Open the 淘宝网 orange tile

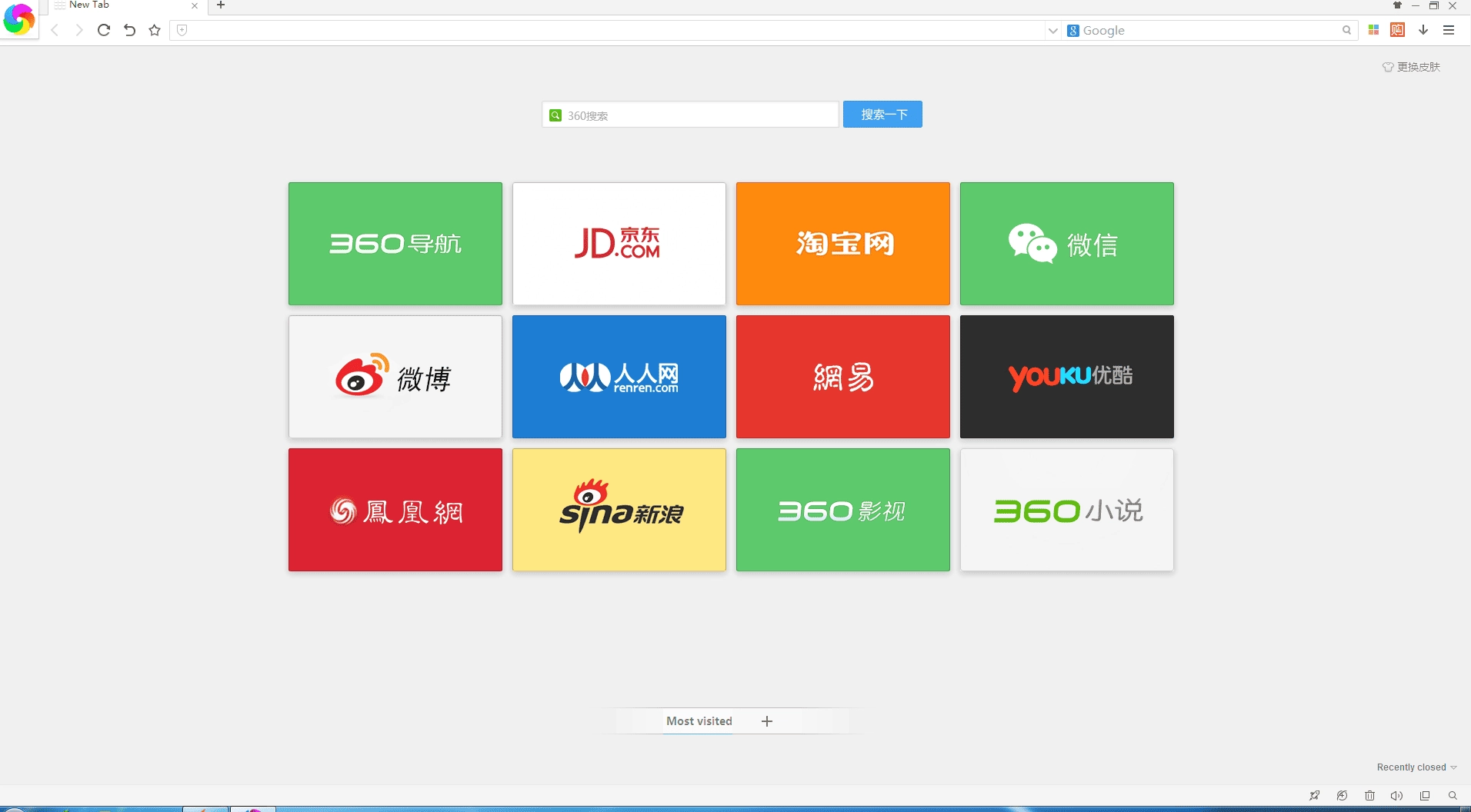click(x=843, y=244)
